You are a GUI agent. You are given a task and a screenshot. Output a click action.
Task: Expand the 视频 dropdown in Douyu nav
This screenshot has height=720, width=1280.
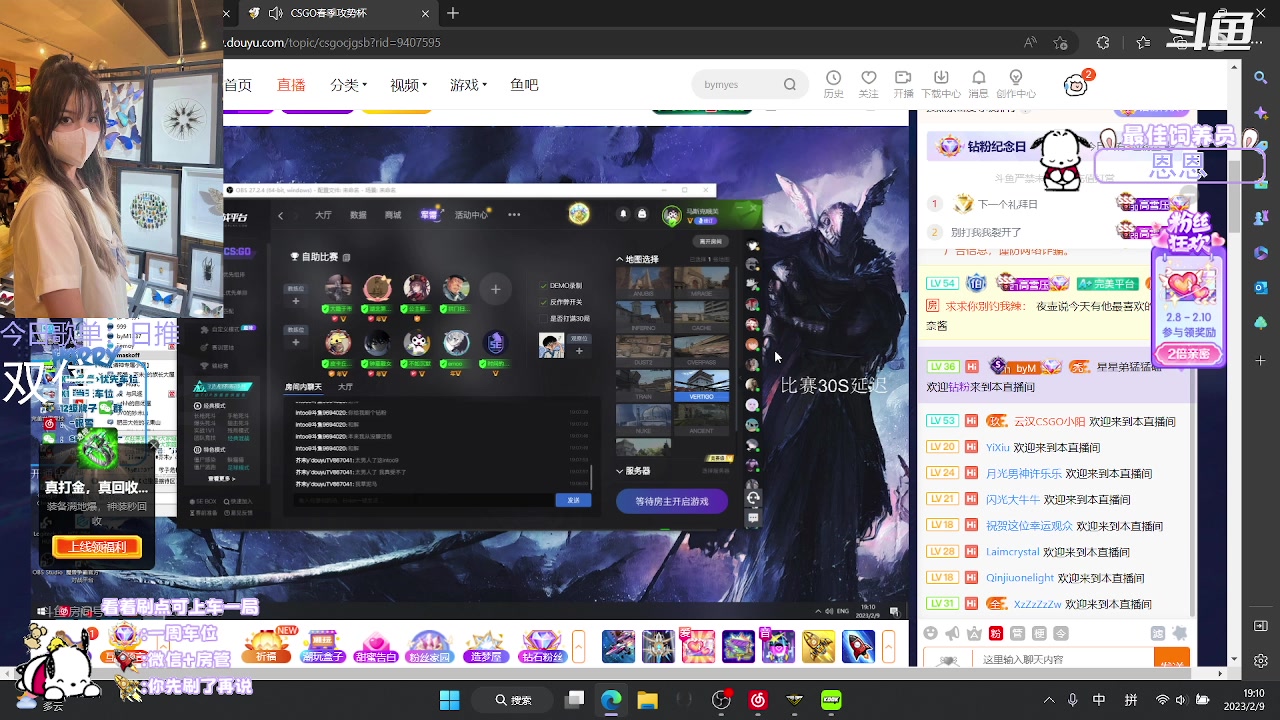click(x=409, y=85)
